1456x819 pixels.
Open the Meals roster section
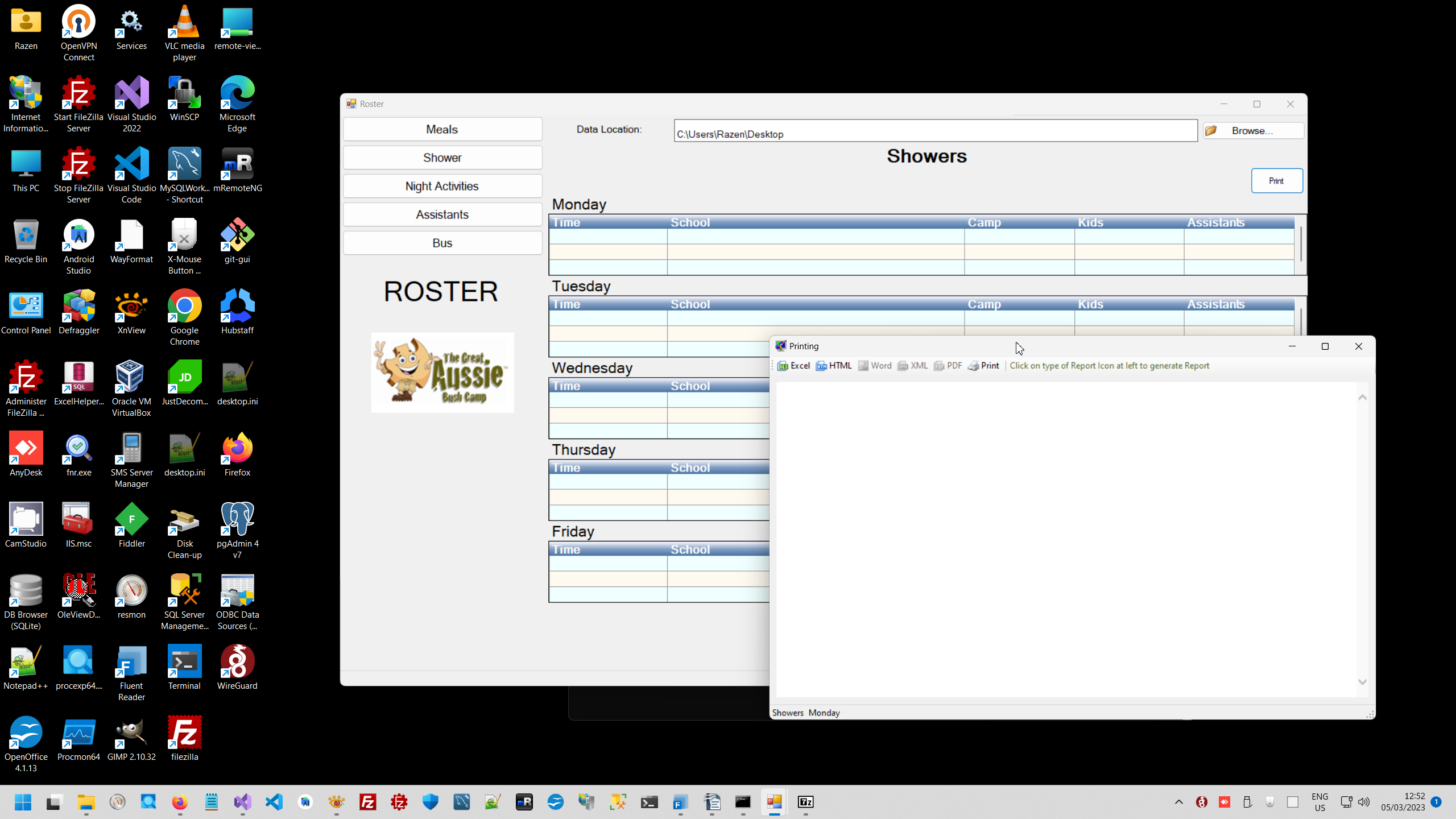click(x=442, y=129)
